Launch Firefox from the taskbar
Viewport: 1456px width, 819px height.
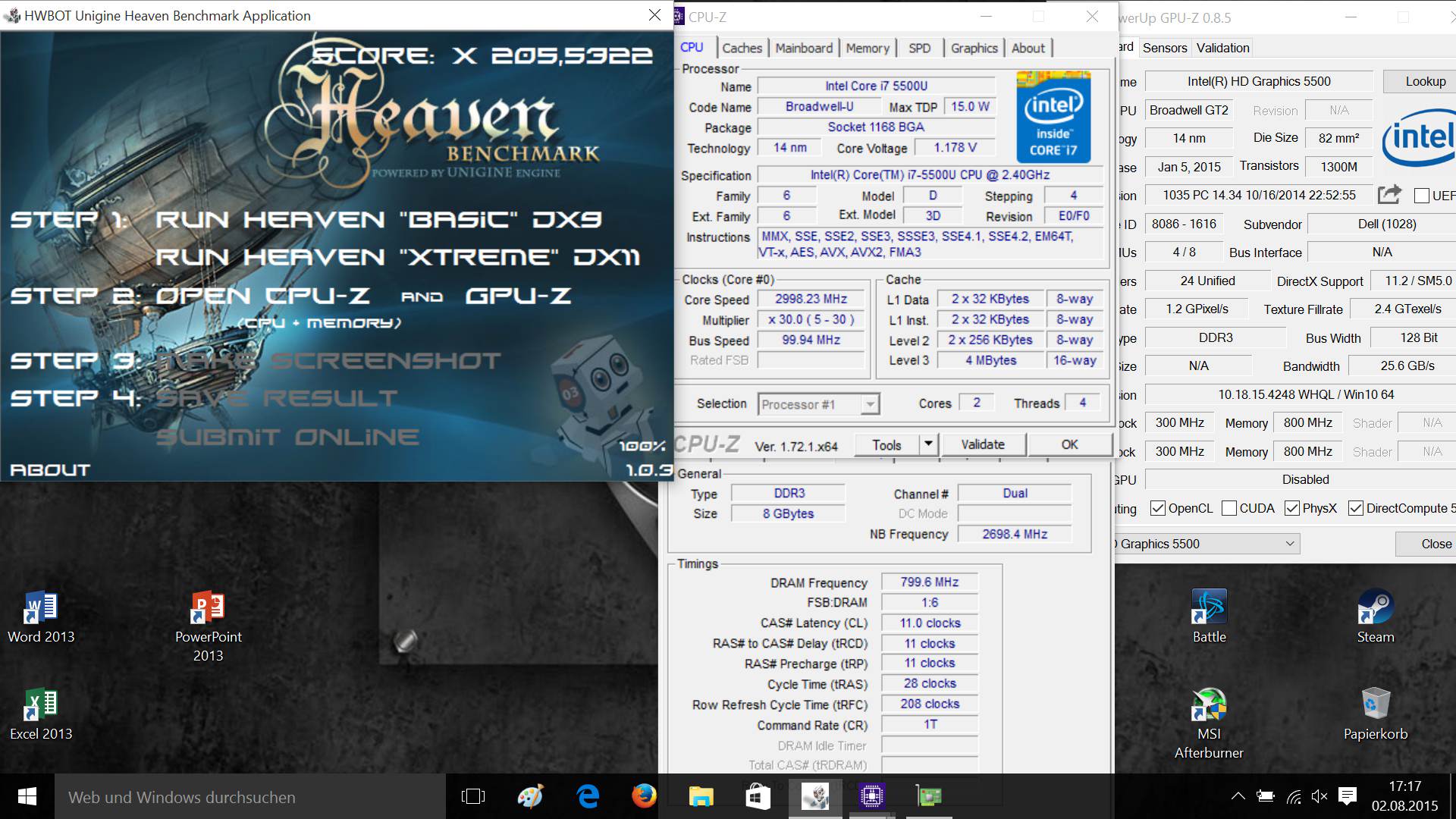(644, 796)
